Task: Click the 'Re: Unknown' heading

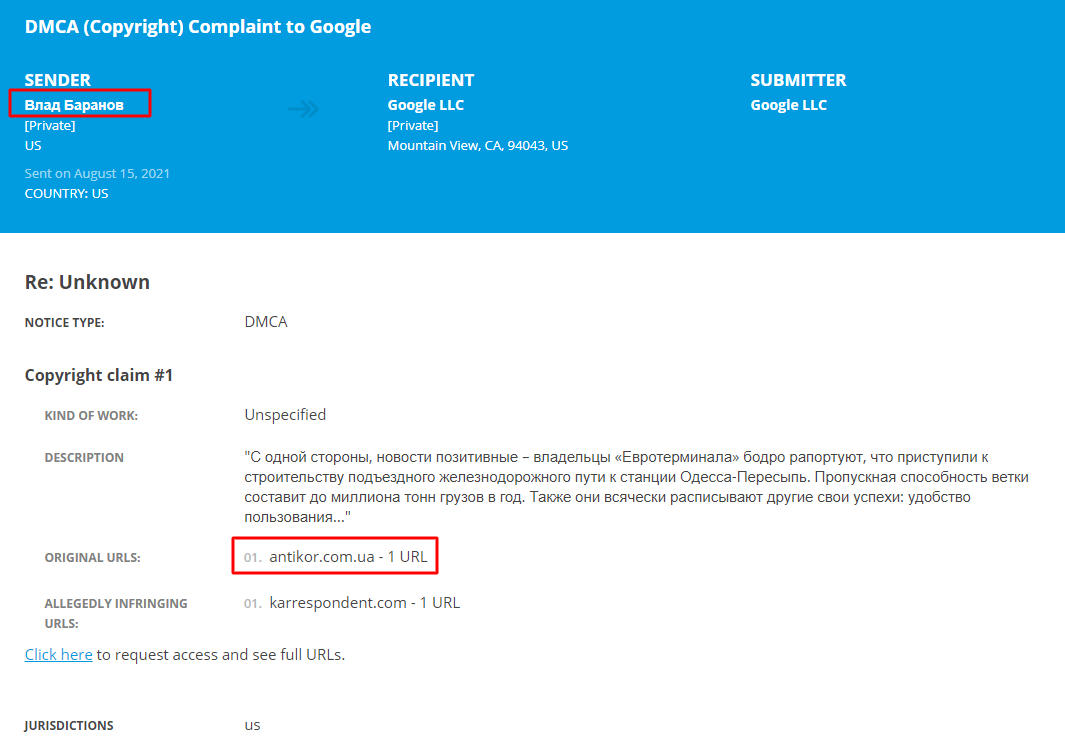Action: [x=87, y=282]
